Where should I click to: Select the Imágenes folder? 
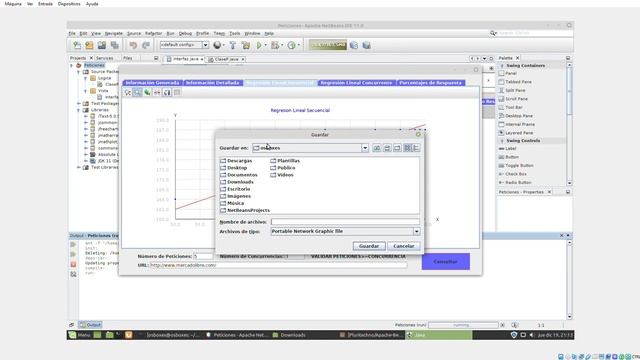[236, 196]
